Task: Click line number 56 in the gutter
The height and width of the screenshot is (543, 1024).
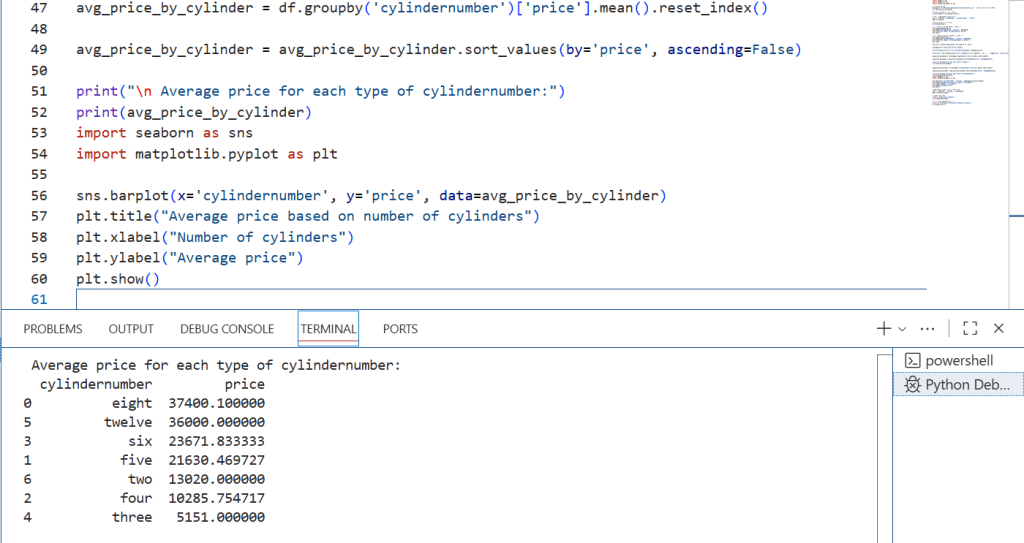Action: click(39, 195)
